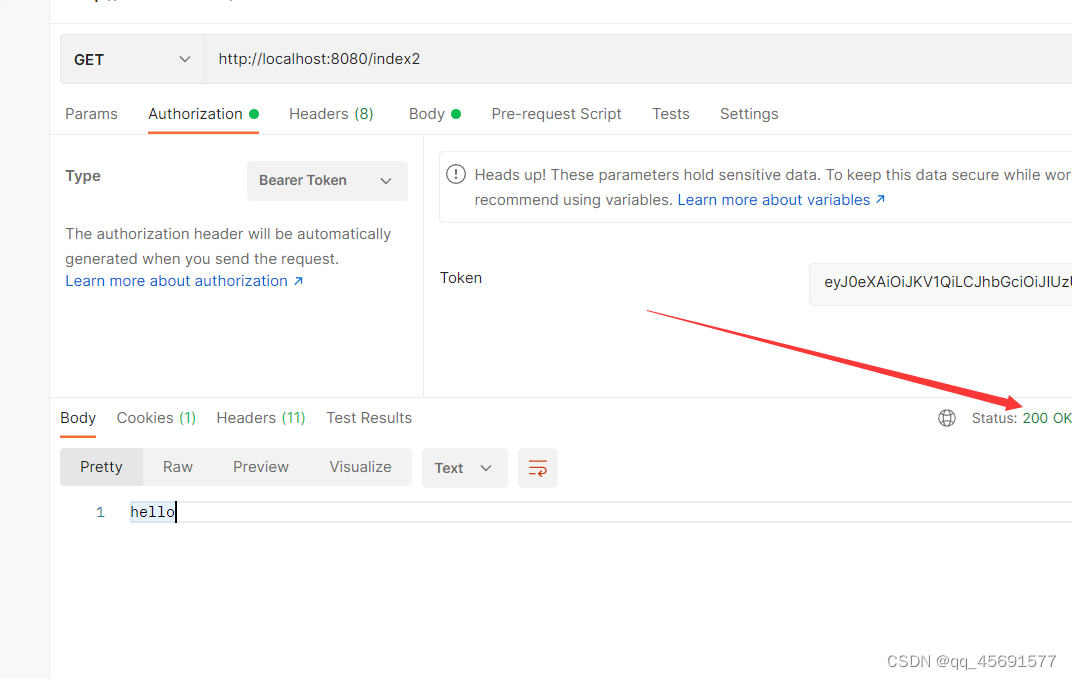Open the request Settings tab

(x=749, y=113)
